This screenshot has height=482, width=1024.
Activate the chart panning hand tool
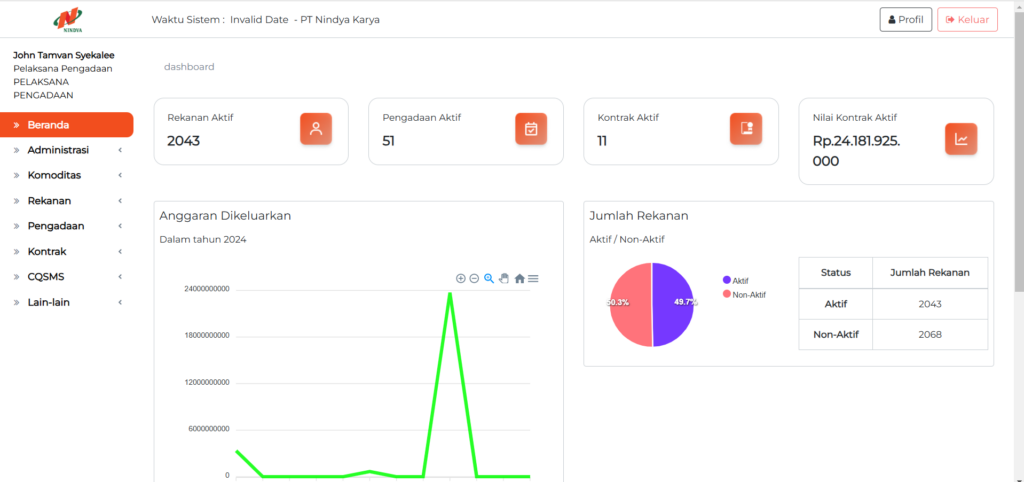coord(504,278)
